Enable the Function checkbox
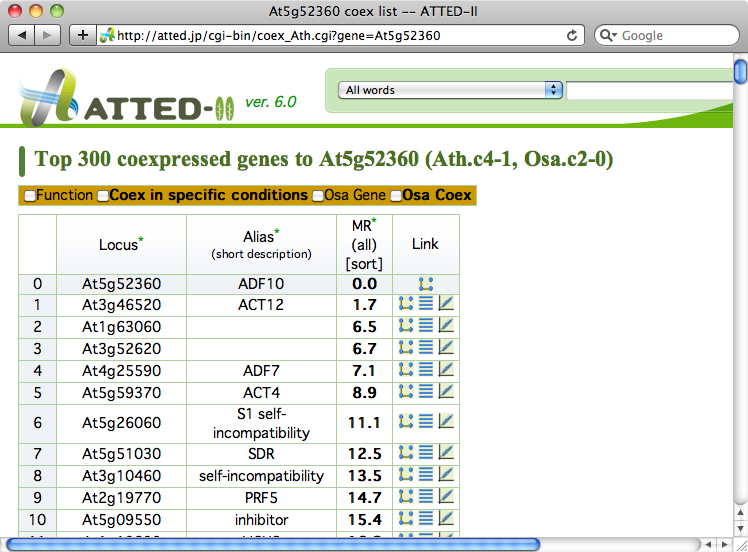This screenshot has width=748, height=552. coord(30,196)
